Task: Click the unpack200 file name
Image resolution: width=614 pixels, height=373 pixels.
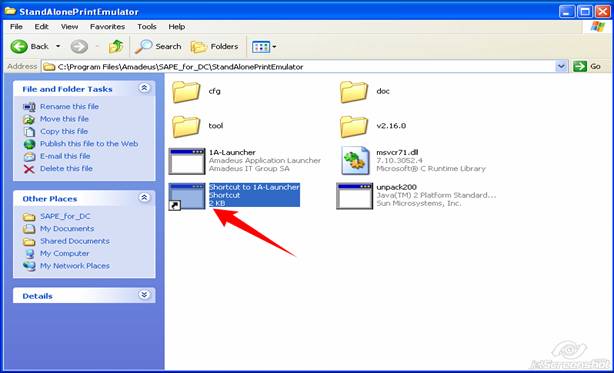Action: point(396,187)
